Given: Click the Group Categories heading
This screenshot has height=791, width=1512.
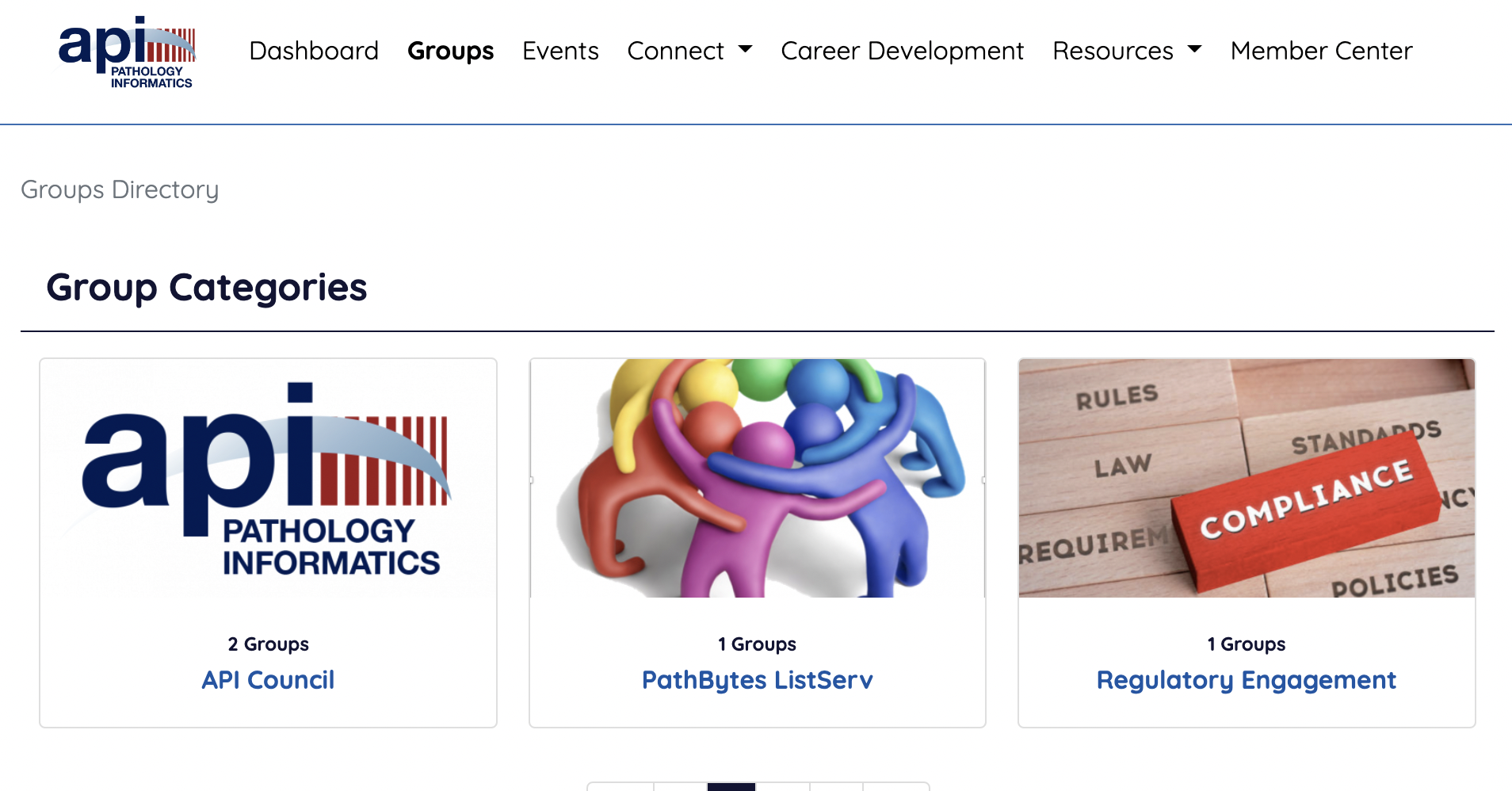Looking at the screenshot, I should 207,288.
